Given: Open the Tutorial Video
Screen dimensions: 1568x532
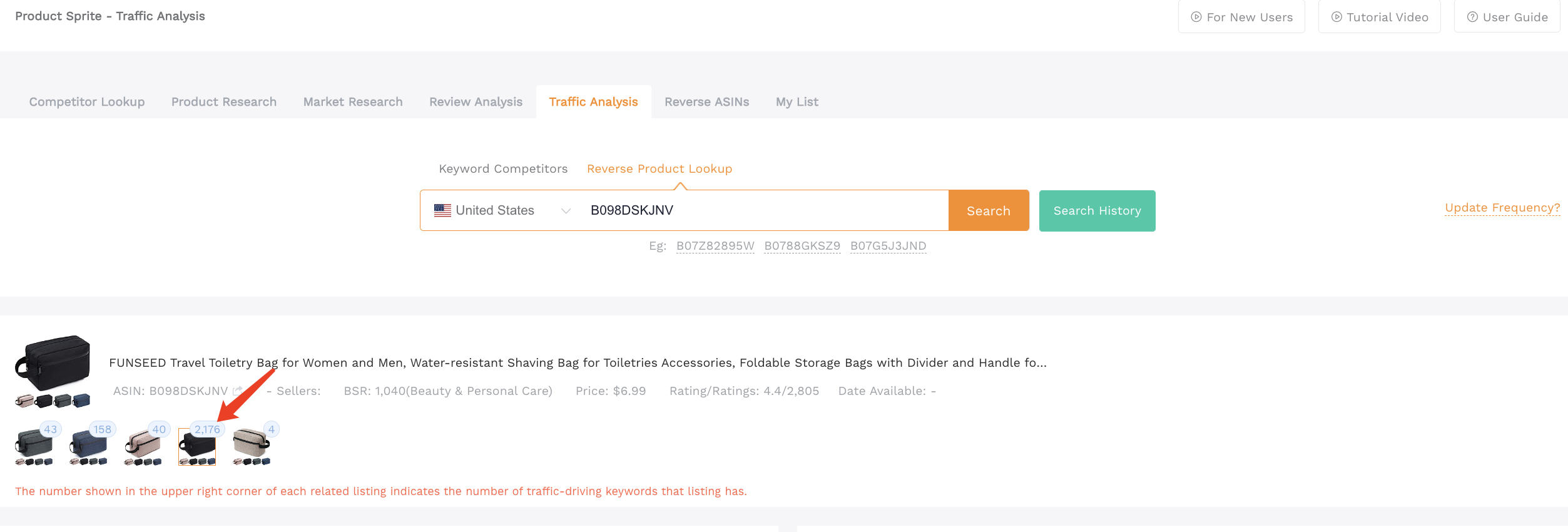Looking at the screenshot, I should tap(1379, 17).
